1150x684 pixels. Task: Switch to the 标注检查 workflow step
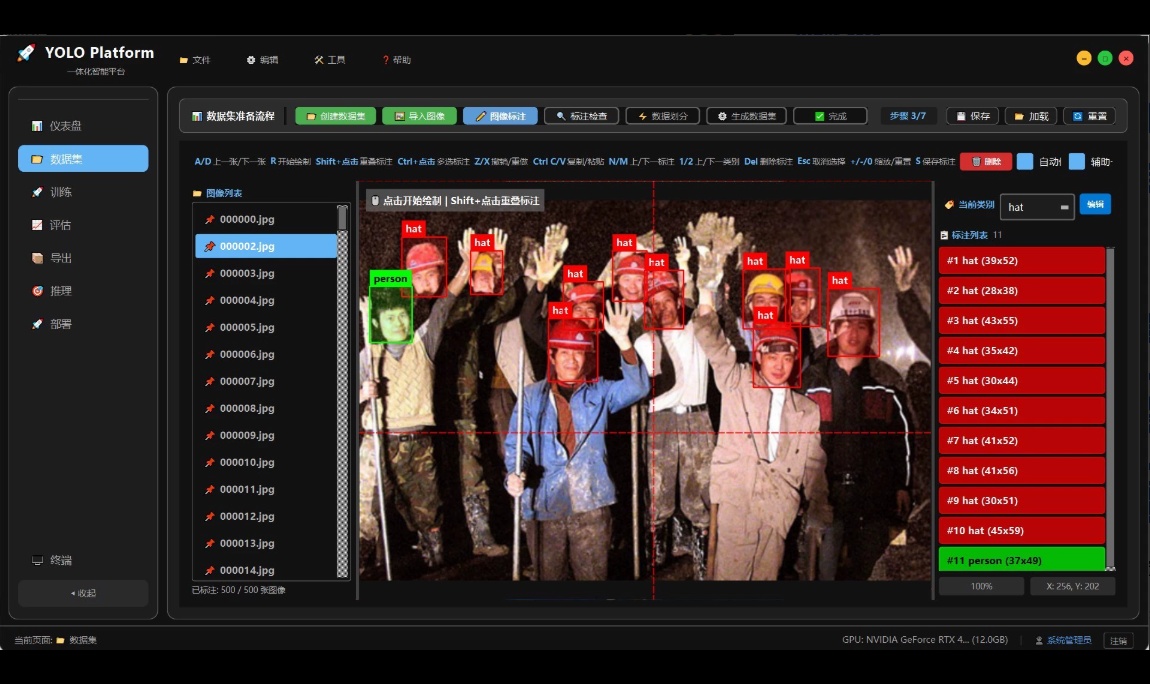click(x=582, y=116)
